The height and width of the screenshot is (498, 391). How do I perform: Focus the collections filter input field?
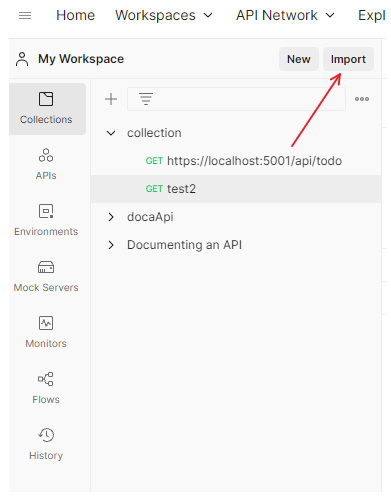click(x=236, y=99)
